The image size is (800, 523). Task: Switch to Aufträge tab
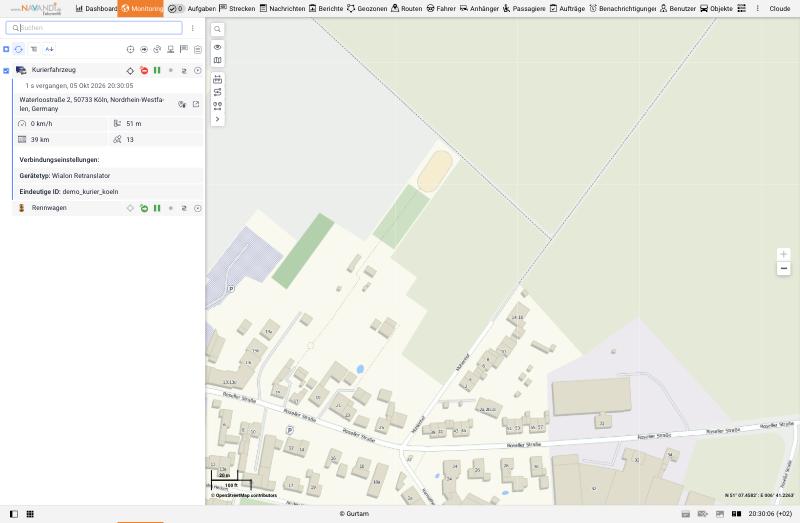pos(567,8)
